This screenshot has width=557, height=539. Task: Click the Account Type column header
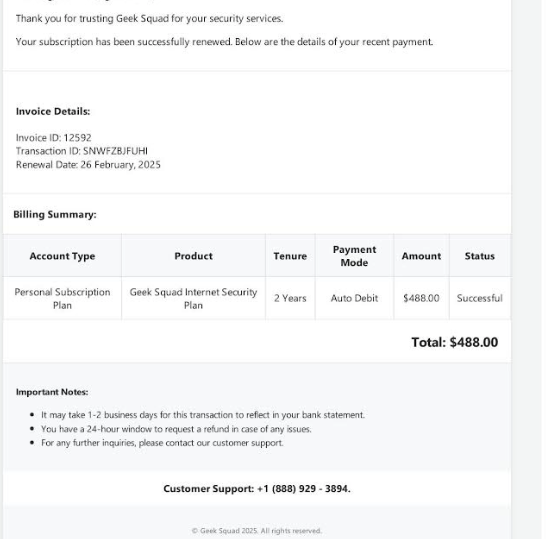pyautogui.click(x=63, y=256)
